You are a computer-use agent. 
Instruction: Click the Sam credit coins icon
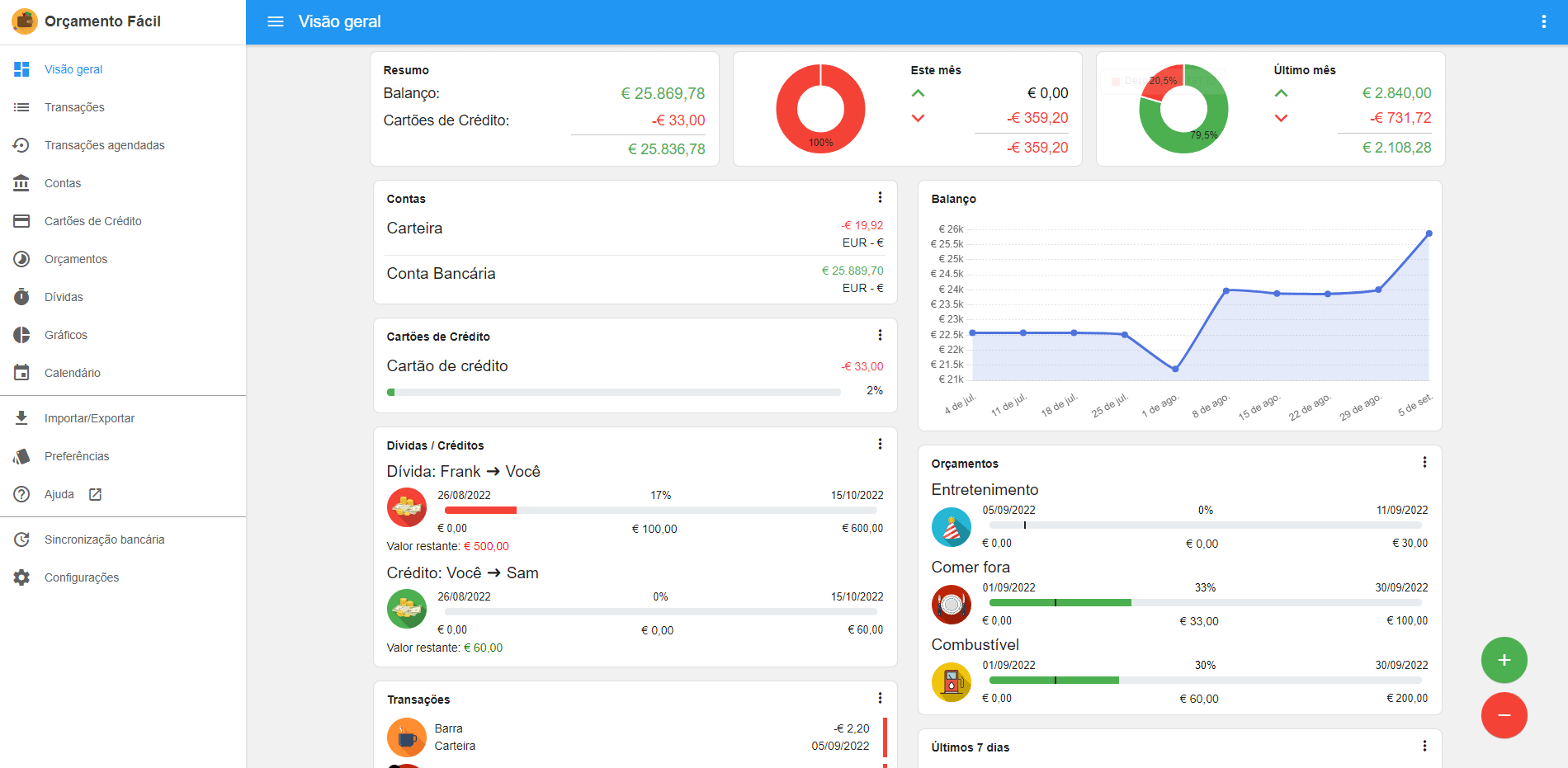(407, 610)
